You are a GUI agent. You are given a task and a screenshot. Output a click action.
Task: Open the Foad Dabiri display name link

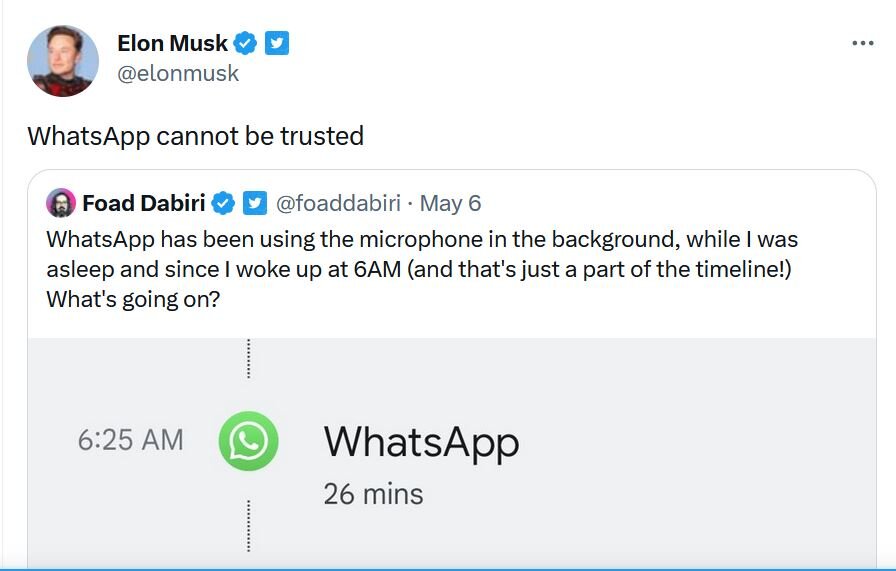point(143,203)
